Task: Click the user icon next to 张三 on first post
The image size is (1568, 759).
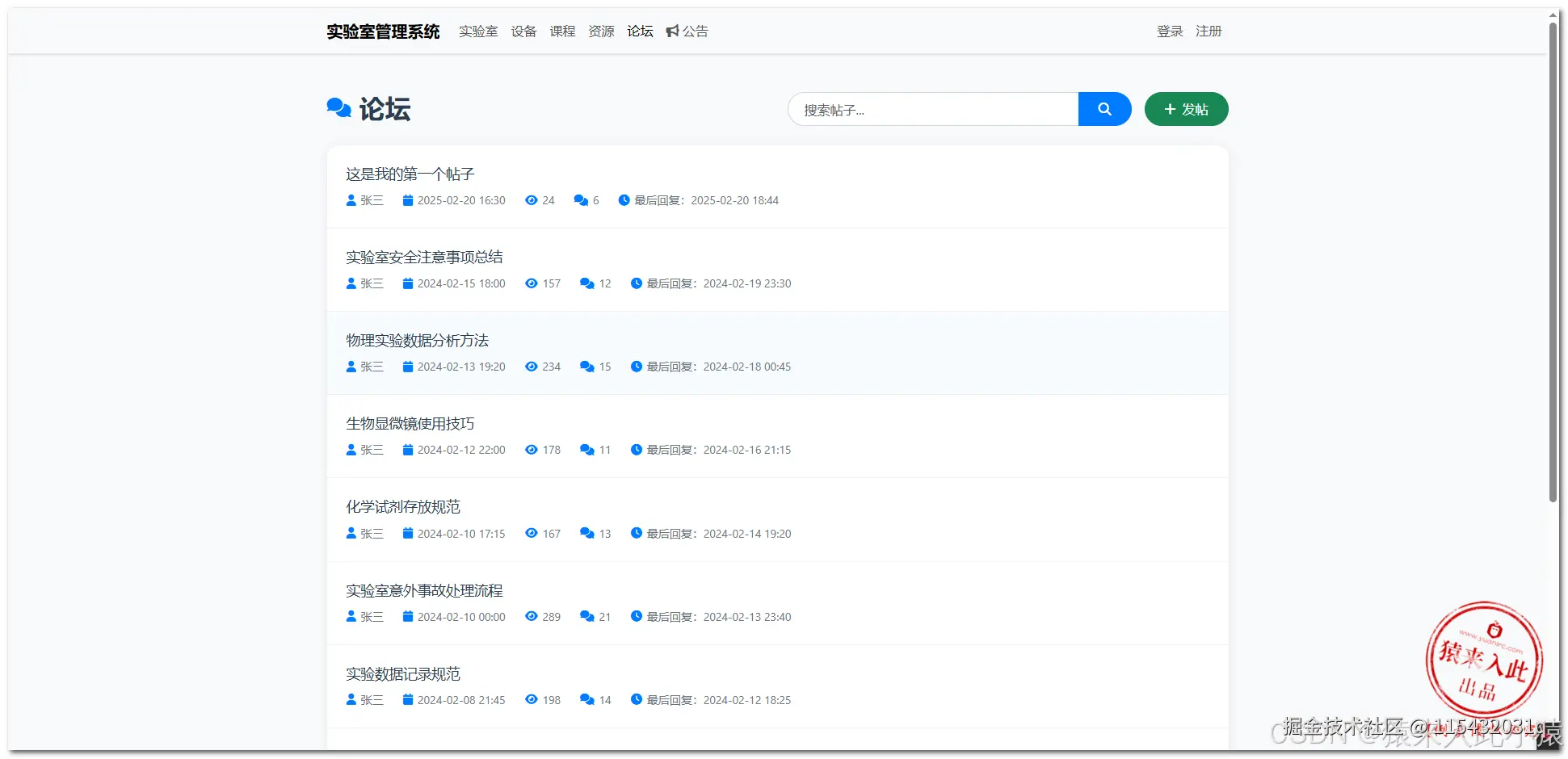Action: (x=351, y=200)
